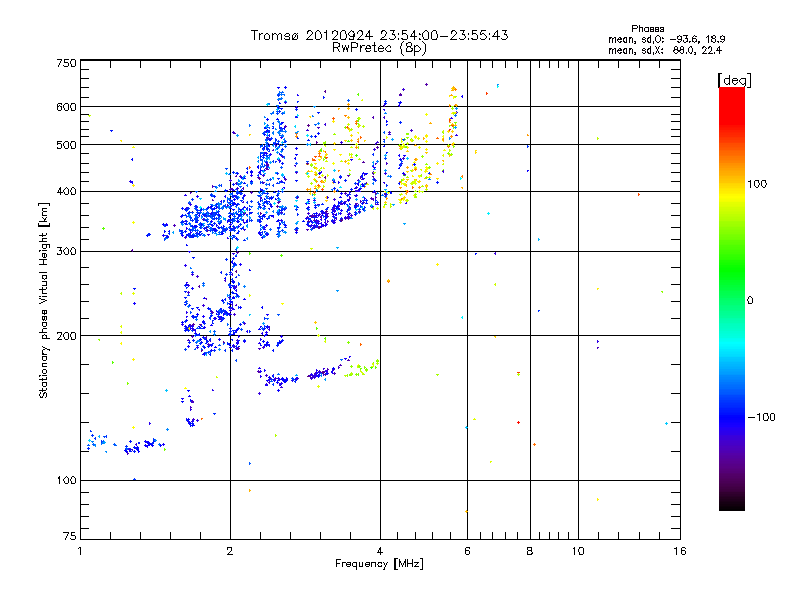This screenshot has width=800, height=600.
Task: Click the y-axis tick label "400"
Action: [x=66, y=191]
